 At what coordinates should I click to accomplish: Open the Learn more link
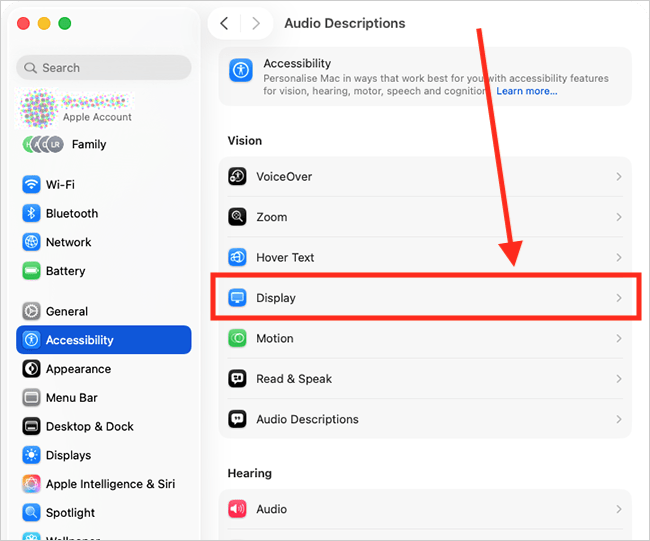coord(527,91)
